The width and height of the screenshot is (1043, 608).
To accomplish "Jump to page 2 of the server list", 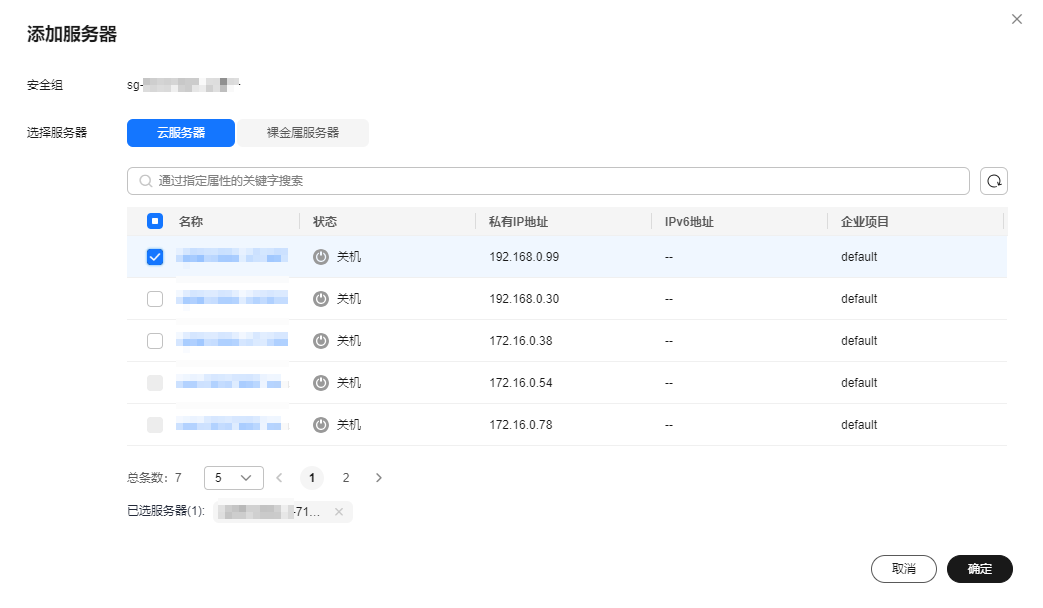I will [345, 477].
